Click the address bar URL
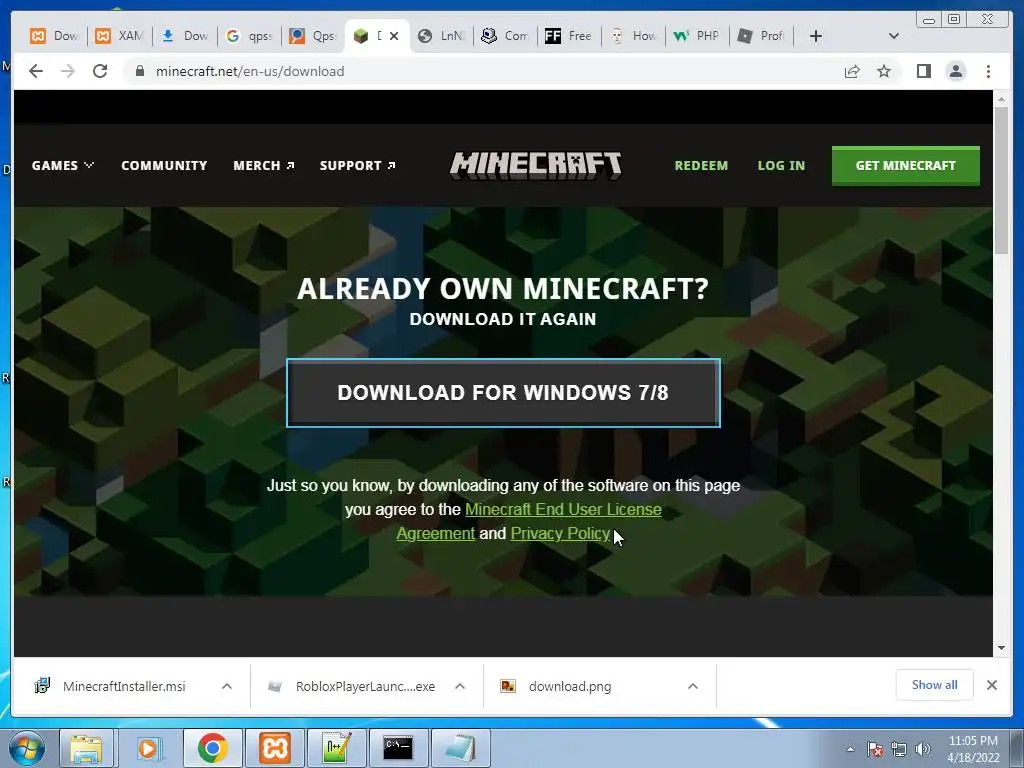 coord(249,71)
